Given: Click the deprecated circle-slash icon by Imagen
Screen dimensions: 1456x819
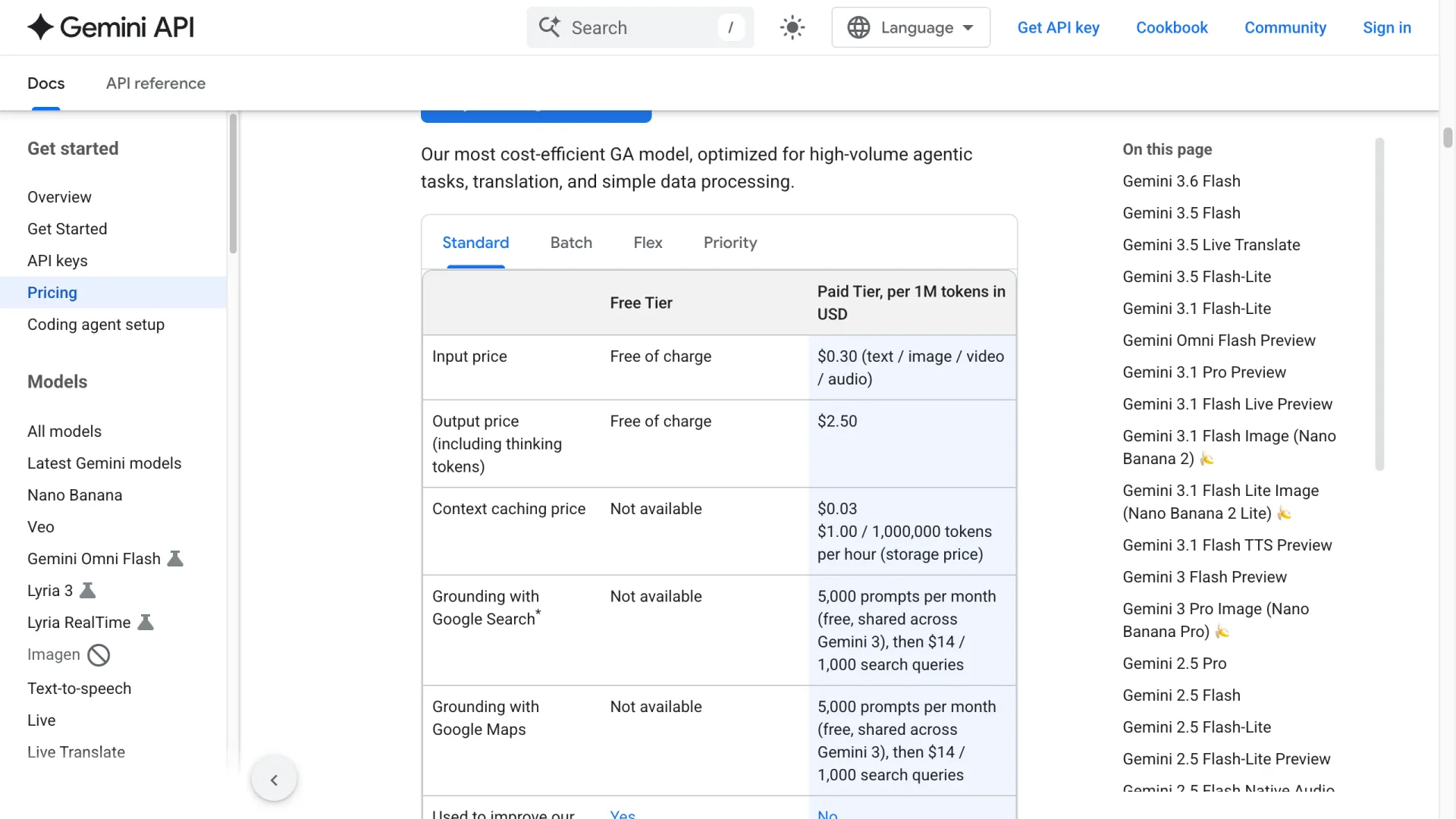Looking at the screenshot, I should [99, 655].
